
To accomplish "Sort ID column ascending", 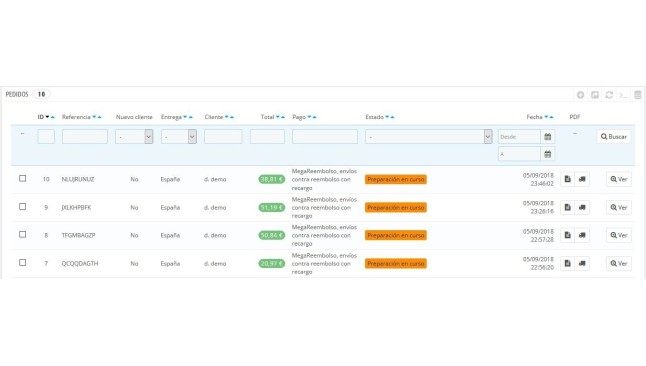I will point(52,117).
